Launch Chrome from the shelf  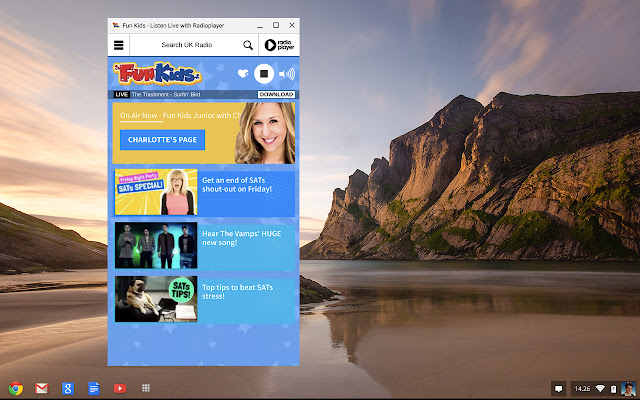point(16,388)
